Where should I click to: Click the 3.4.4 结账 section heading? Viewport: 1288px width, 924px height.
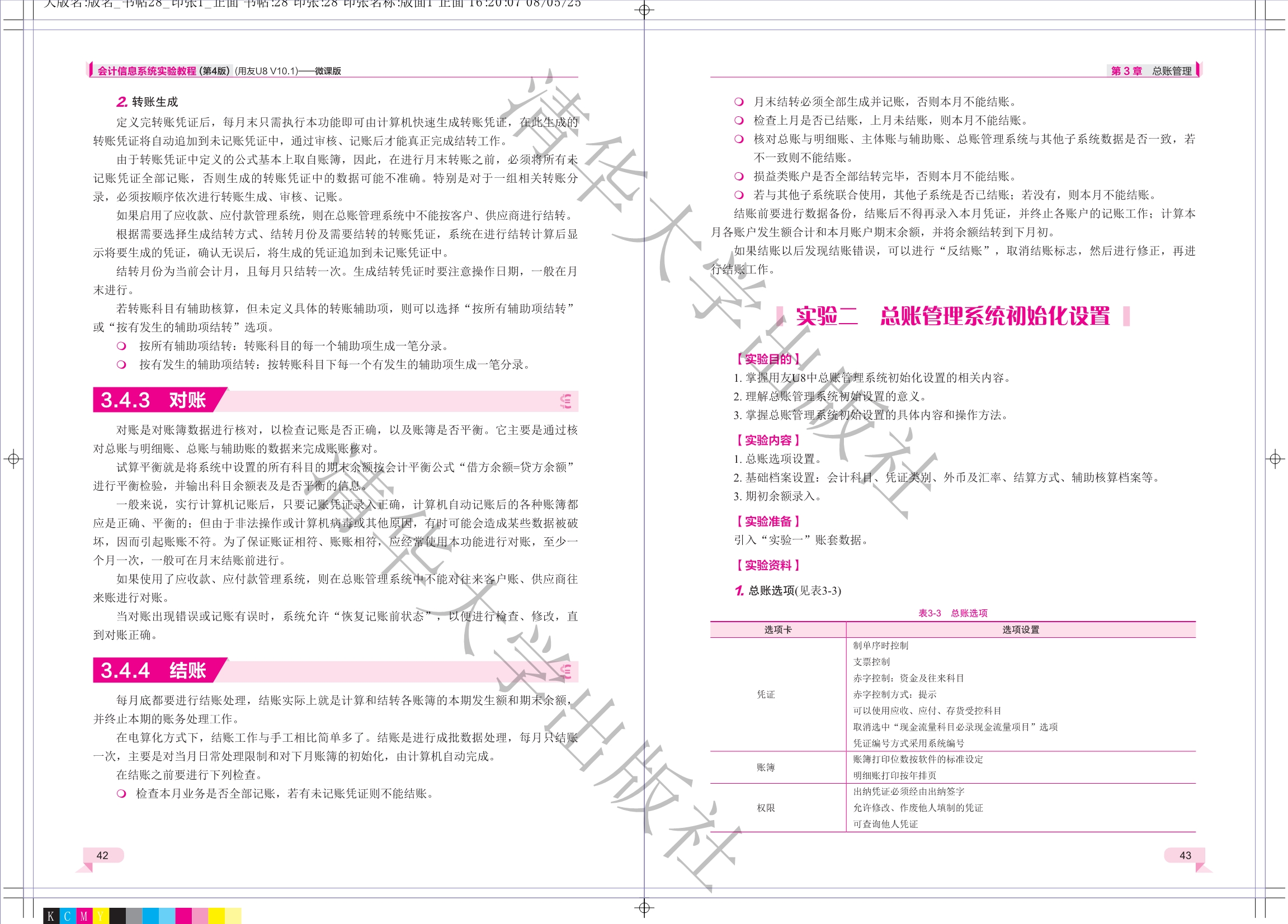(x=153, y=670)
